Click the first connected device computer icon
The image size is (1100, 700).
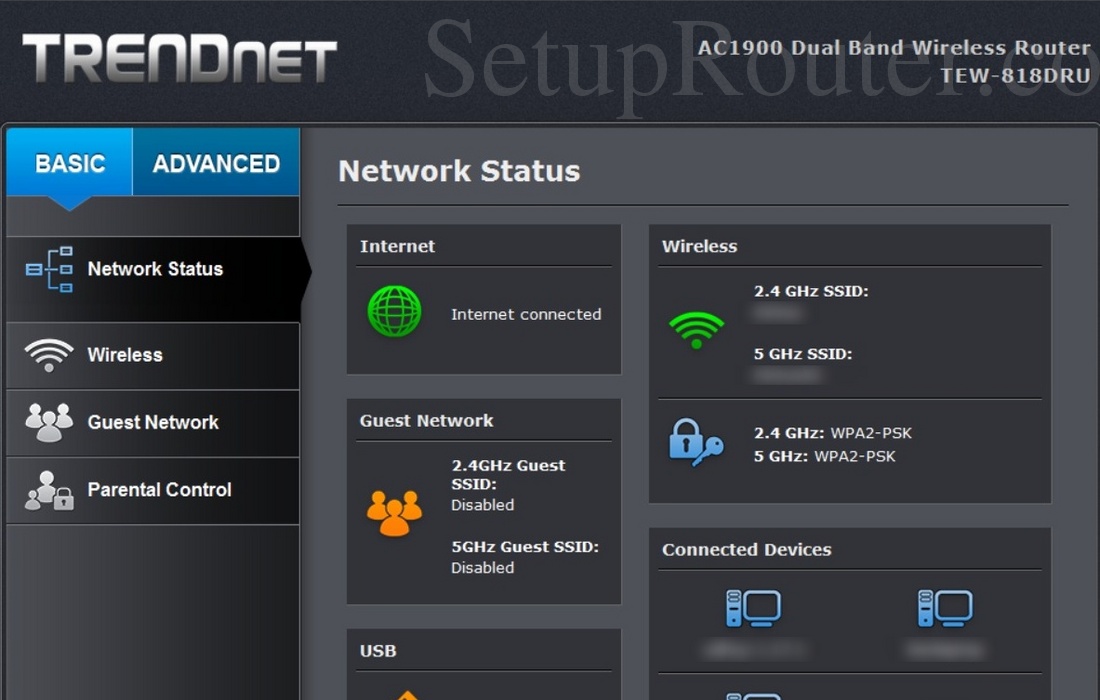(753, 608)
